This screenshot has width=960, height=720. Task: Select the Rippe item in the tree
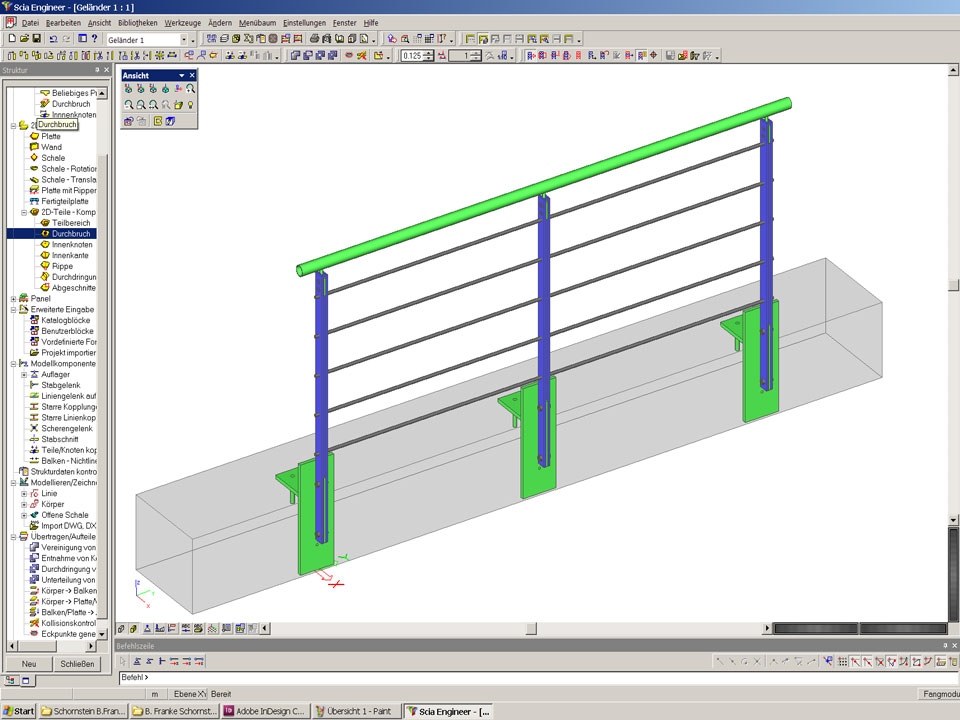pyautogui.click(x=62, y=266)
